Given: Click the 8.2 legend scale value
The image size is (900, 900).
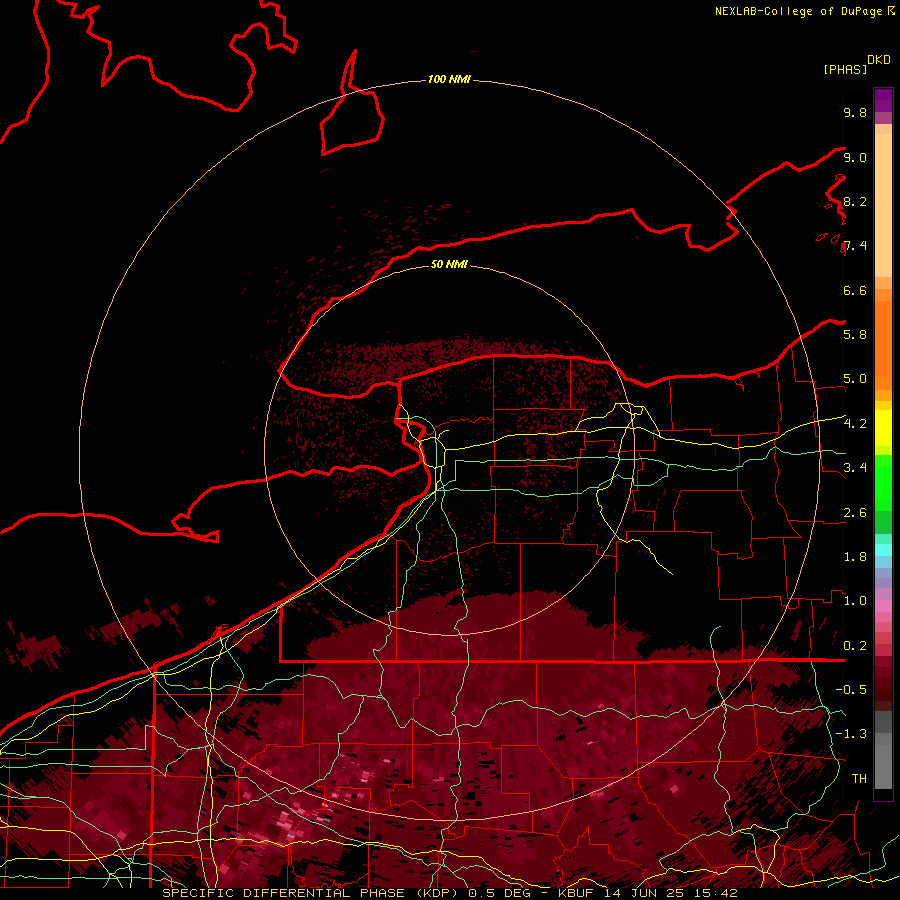Looking at the screenshot, I should [855, 201].
